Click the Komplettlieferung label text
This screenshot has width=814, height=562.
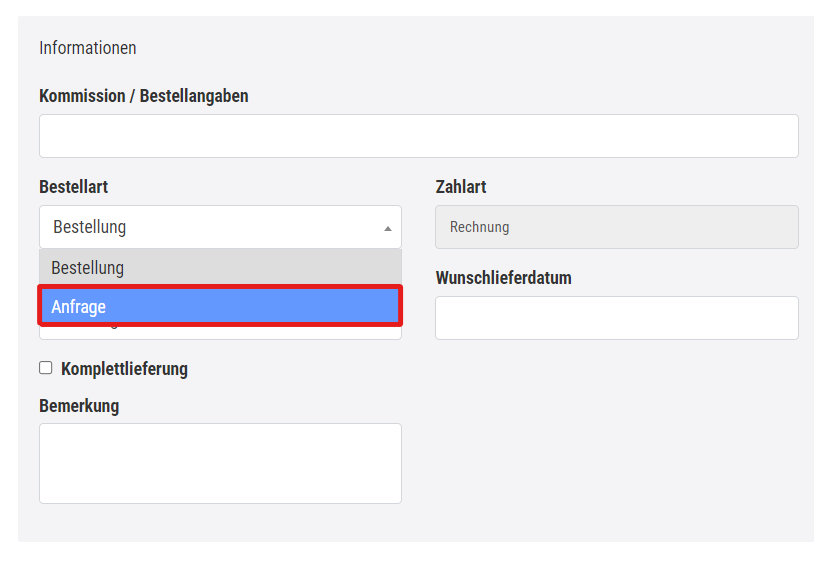click(124, 369)
